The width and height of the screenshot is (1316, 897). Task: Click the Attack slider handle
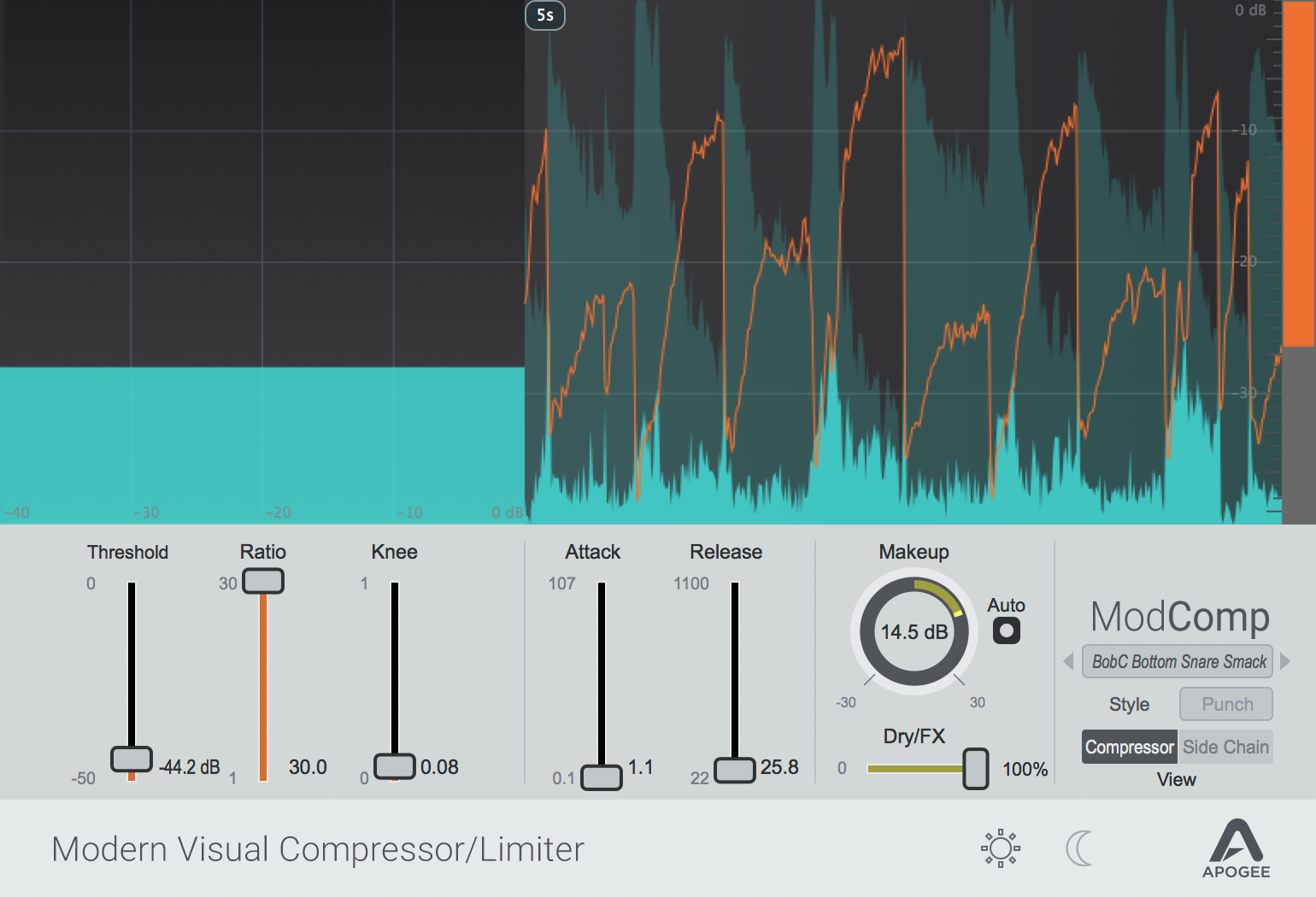point(602,777)
